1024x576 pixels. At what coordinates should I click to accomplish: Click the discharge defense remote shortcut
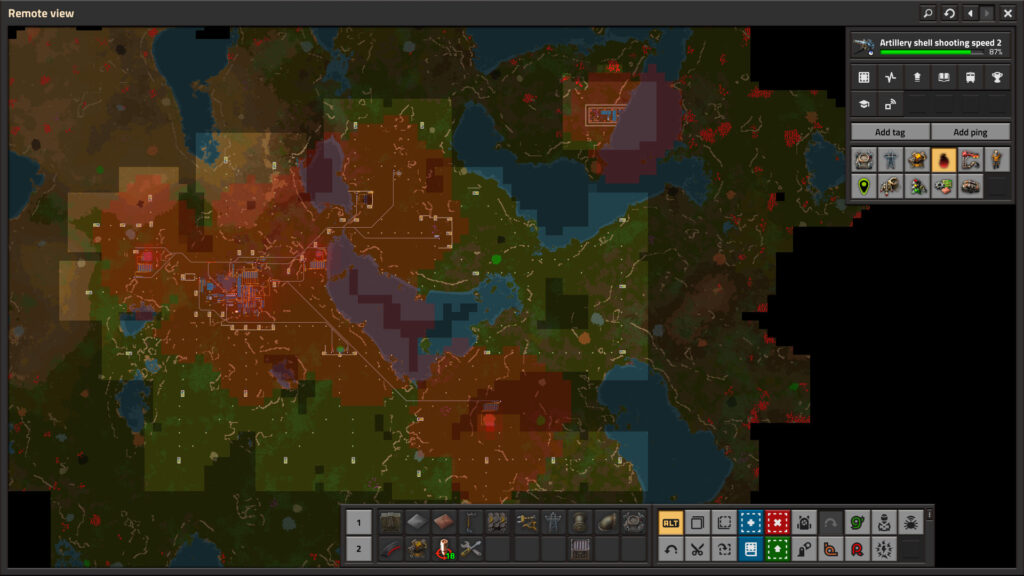point(884,549)
